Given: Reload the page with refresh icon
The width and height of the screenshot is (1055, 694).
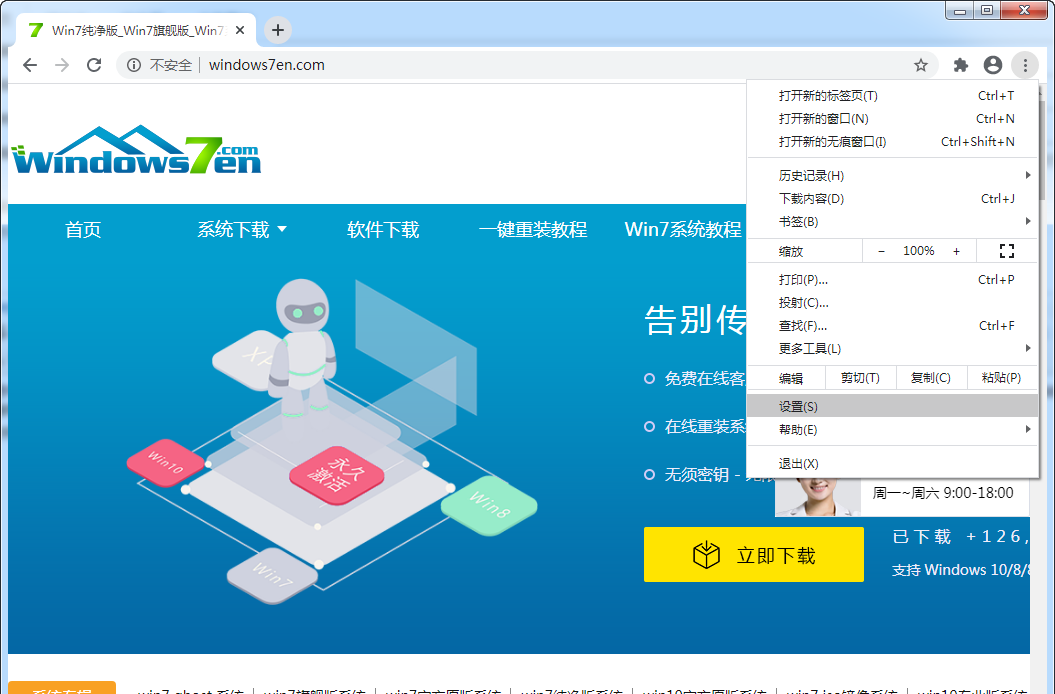Looking at the screenshot, I should [94, 65].
